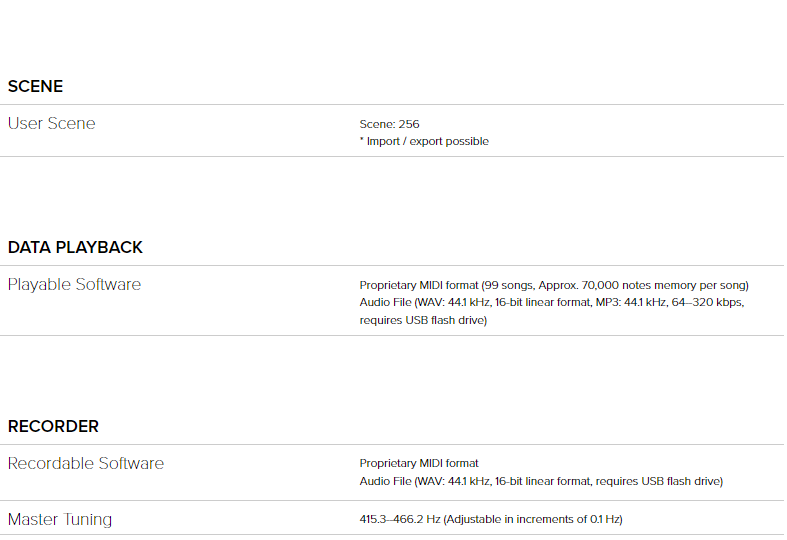Click 'Proprietary MIDI format' under Recorder
Image resolution: width=787 pixels, height=540 pixels.
419,464
